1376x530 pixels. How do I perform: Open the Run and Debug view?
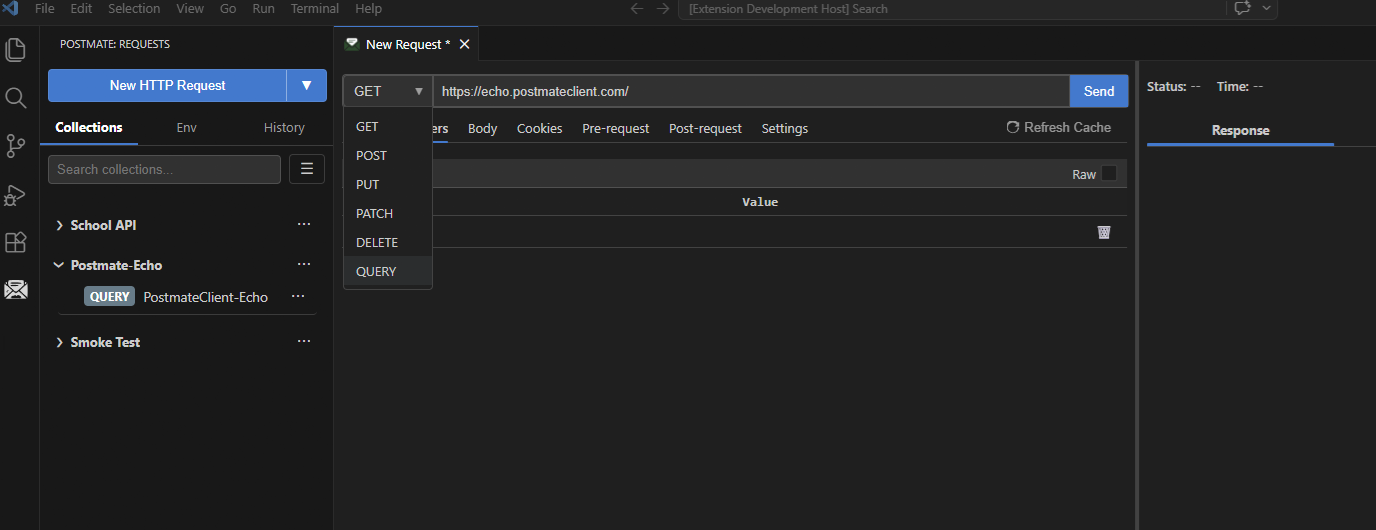pos(16,194)
